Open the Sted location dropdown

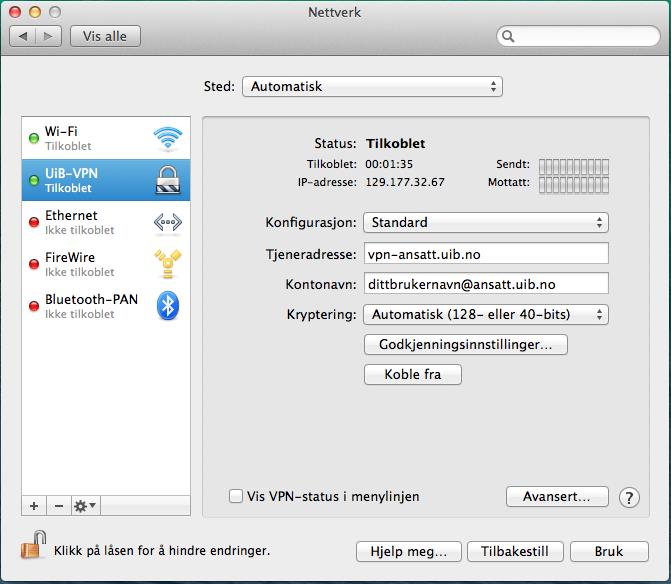tap(372, 87)
